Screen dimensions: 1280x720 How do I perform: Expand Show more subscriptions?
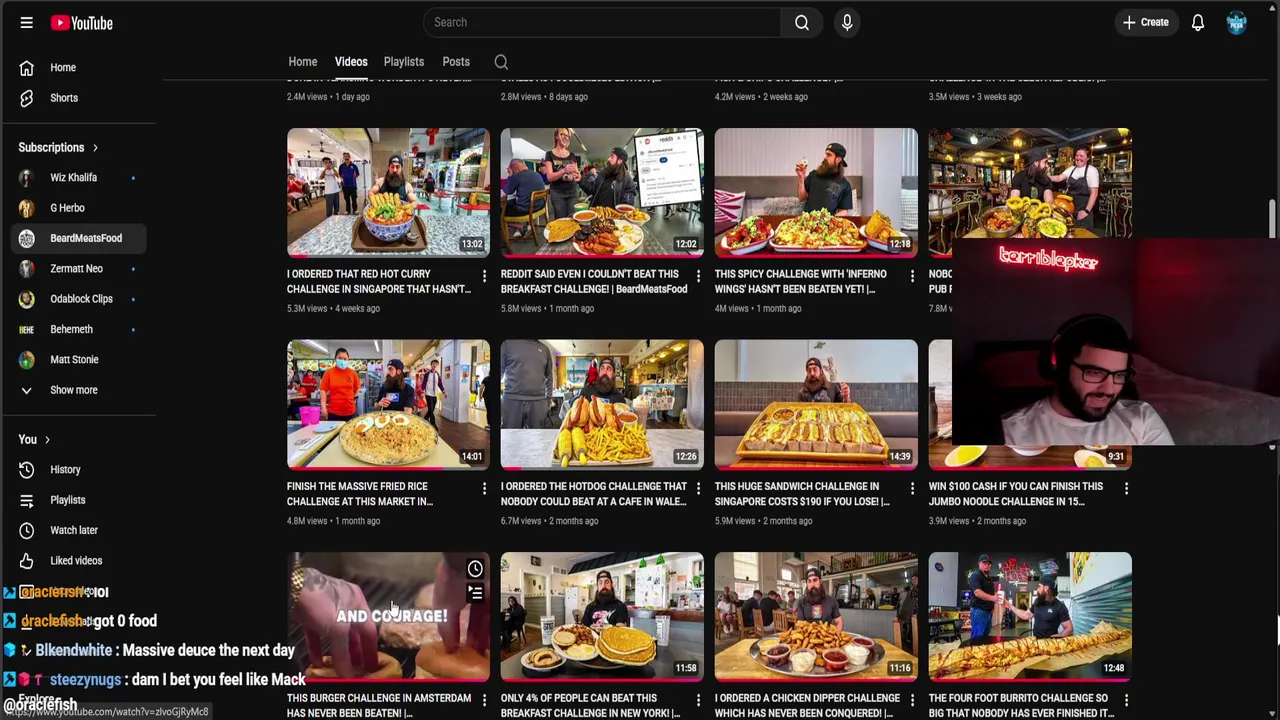[x=80, y=390]
